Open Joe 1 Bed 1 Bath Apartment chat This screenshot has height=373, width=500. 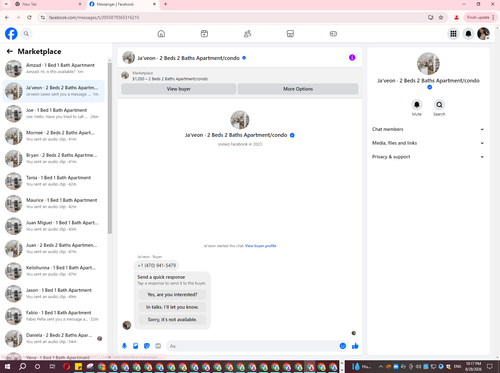54,113
